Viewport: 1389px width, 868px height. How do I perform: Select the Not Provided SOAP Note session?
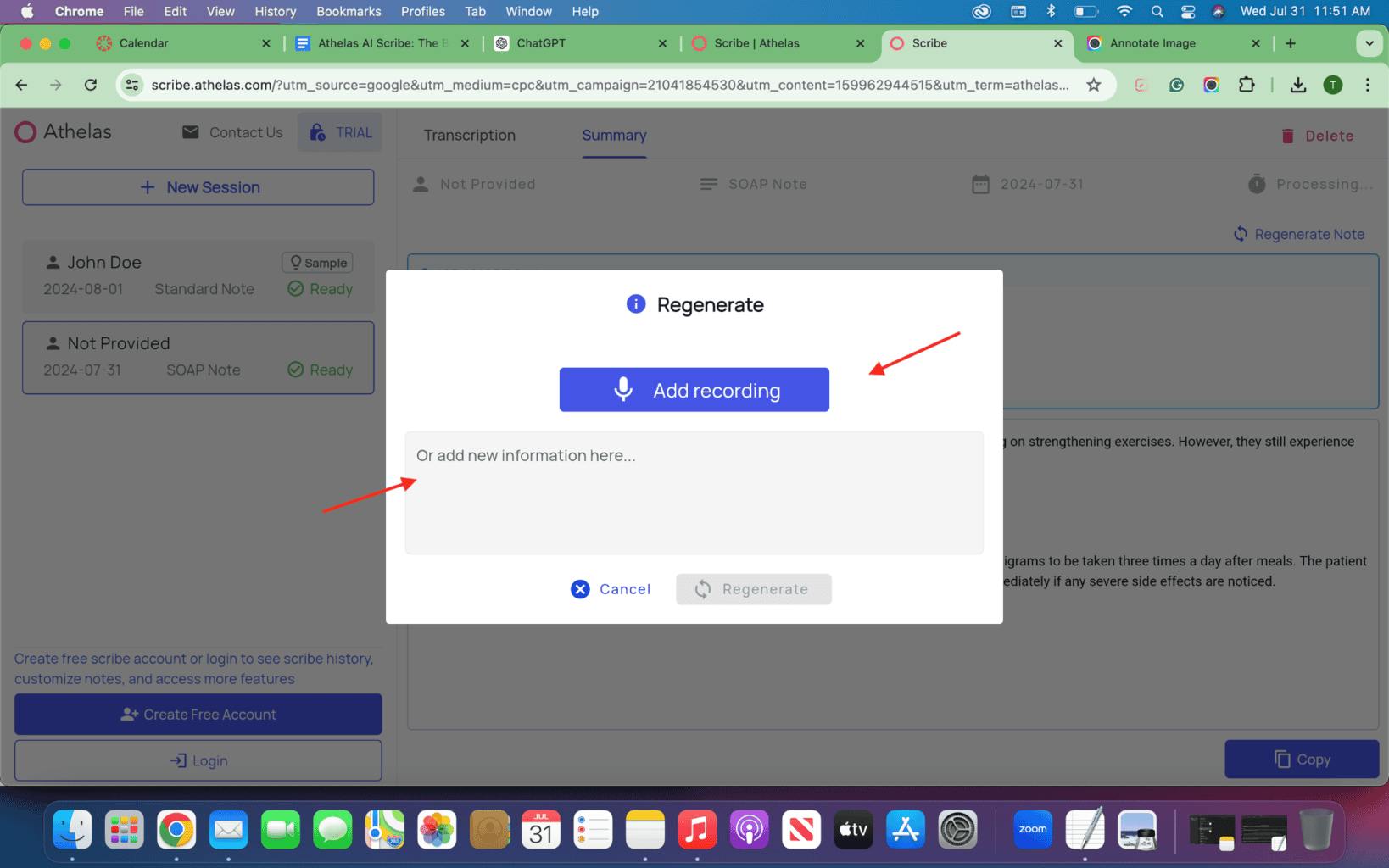point(198,358)
